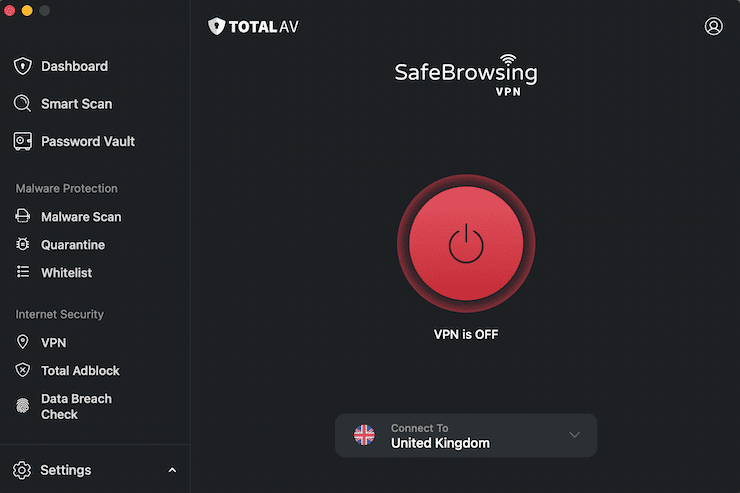This screenshot has width=740, height=493.
Task: Turn on VPN with red power button
Action: tap(466, 243)
